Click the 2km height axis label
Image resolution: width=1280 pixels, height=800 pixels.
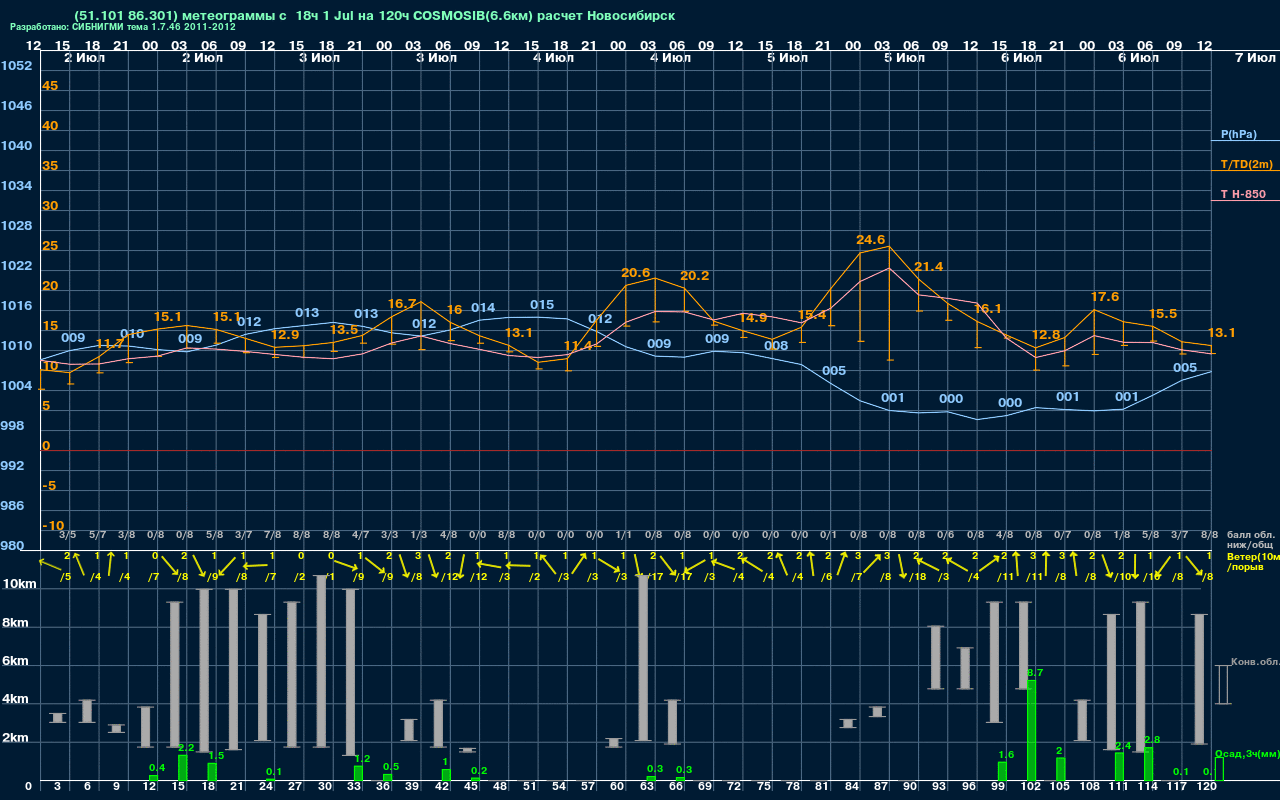click(15, 739)
